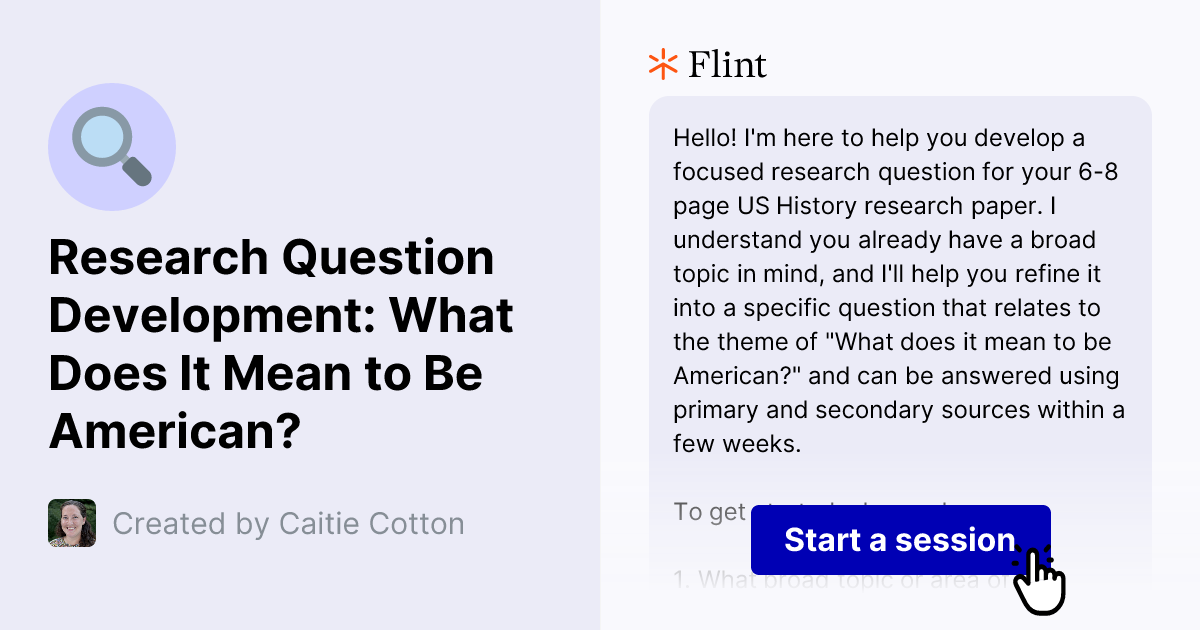Select the Flint wordmark text

coord(727,65)
